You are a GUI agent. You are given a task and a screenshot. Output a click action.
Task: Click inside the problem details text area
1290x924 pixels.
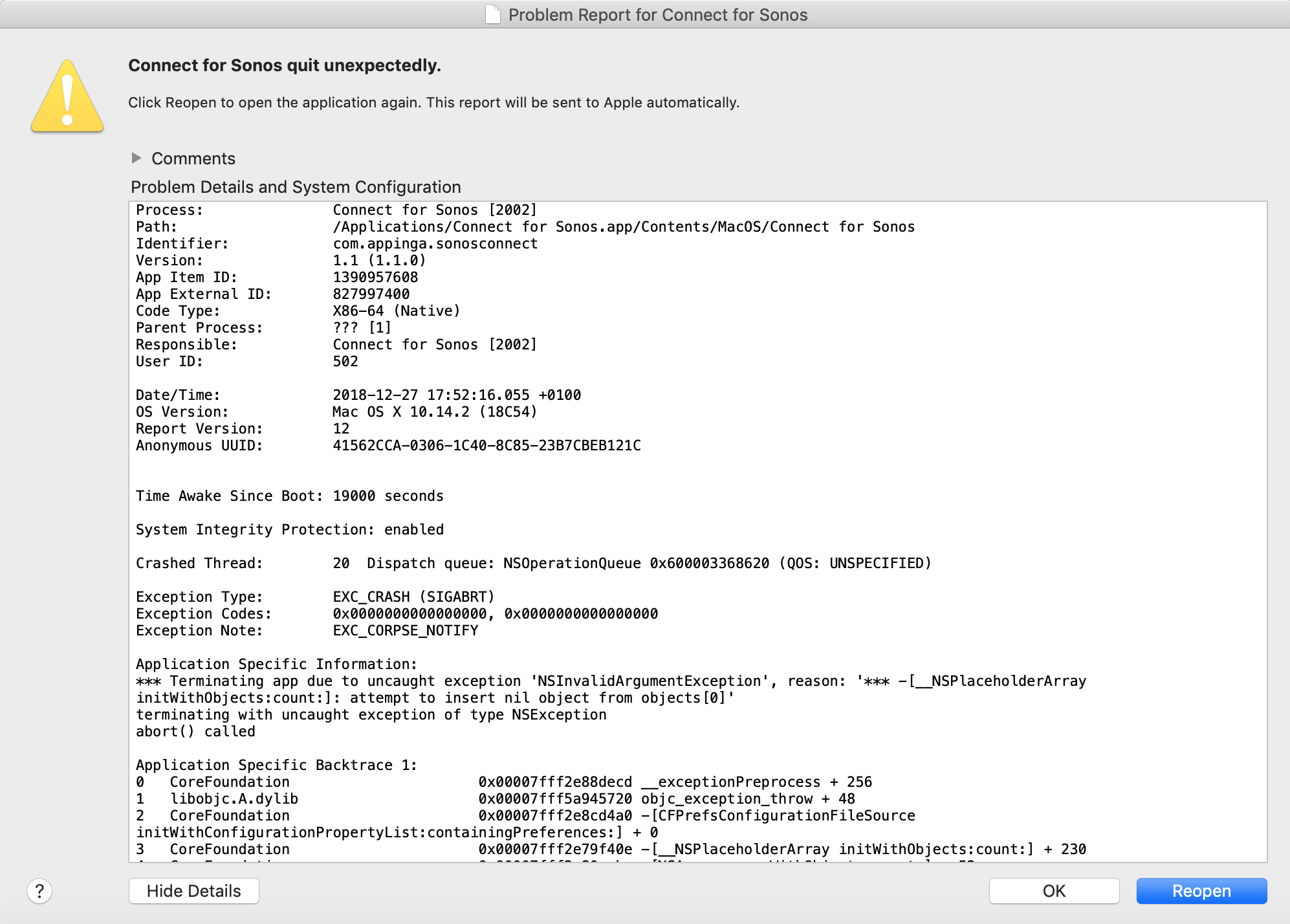pos(698,532)
